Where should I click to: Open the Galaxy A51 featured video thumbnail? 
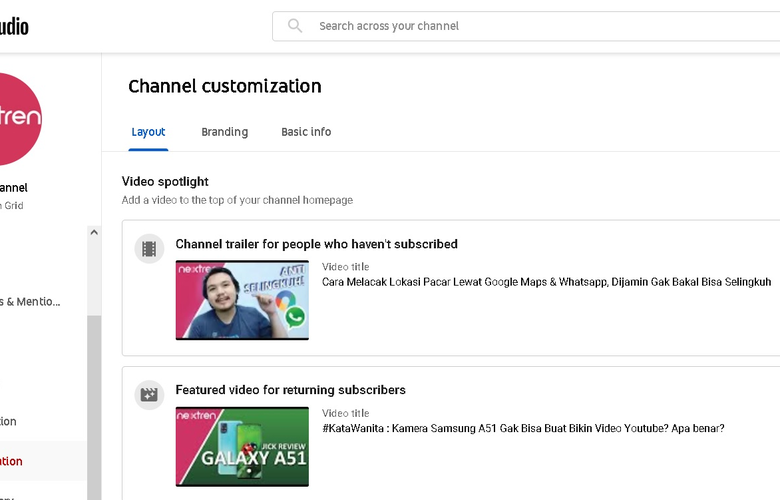(242, 446)
